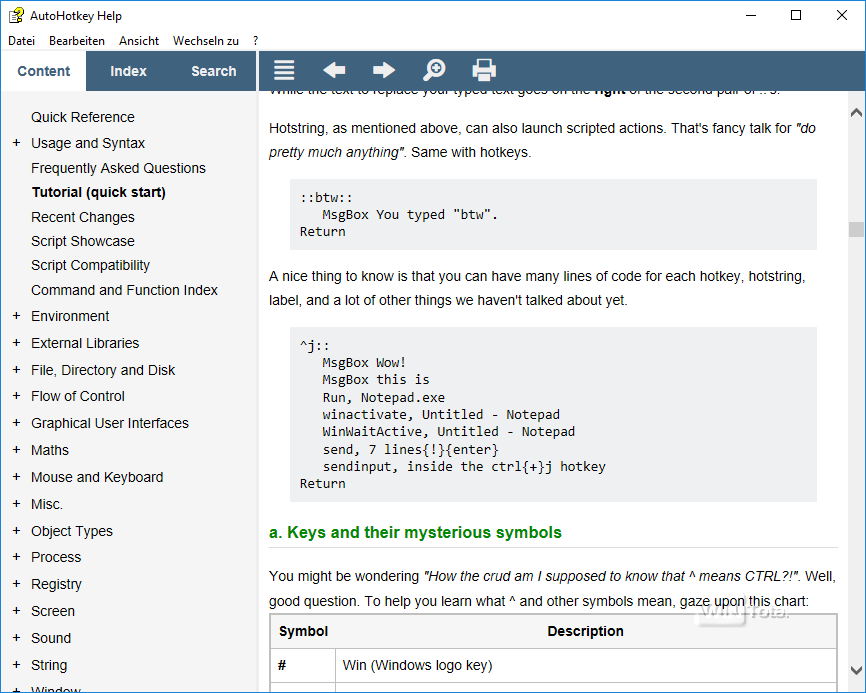Click the AutoHotkey Help title bar icon
Screen dimensions: 866x693
(16, 16)
